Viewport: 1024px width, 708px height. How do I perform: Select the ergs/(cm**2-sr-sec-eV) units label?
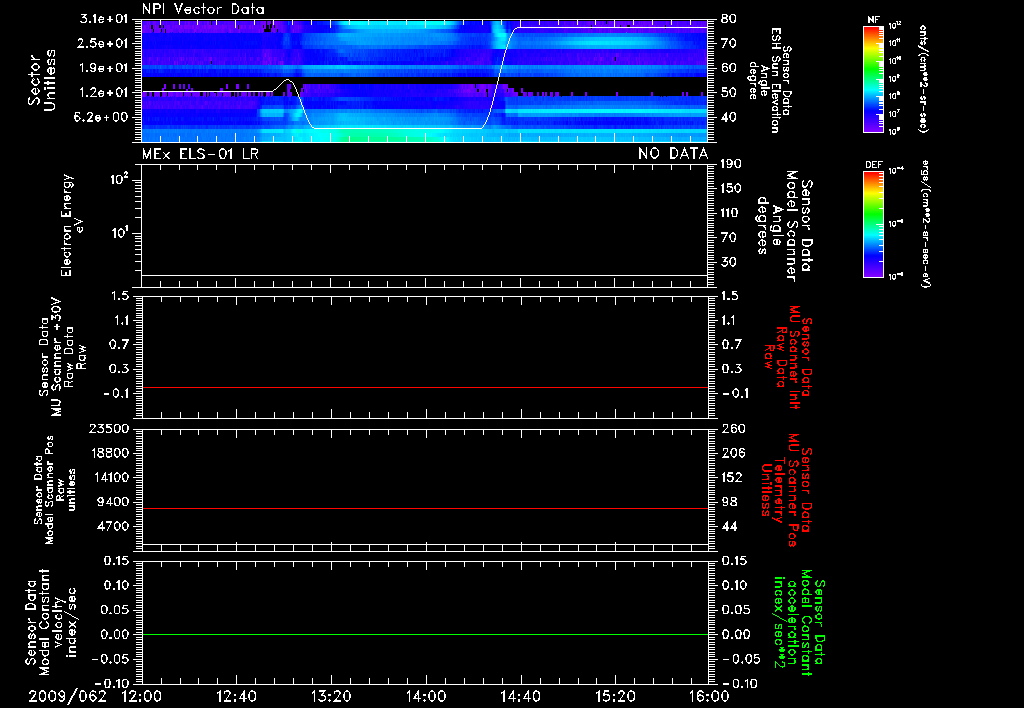point(926,224)
